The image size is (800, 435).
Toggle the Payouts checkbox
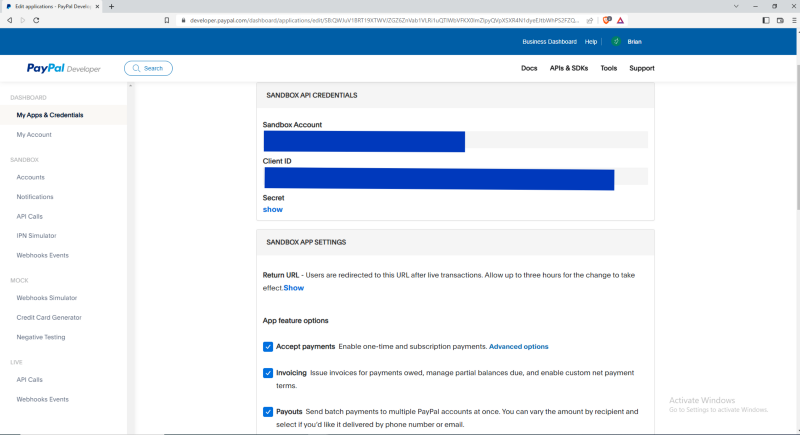pos(268,412)
